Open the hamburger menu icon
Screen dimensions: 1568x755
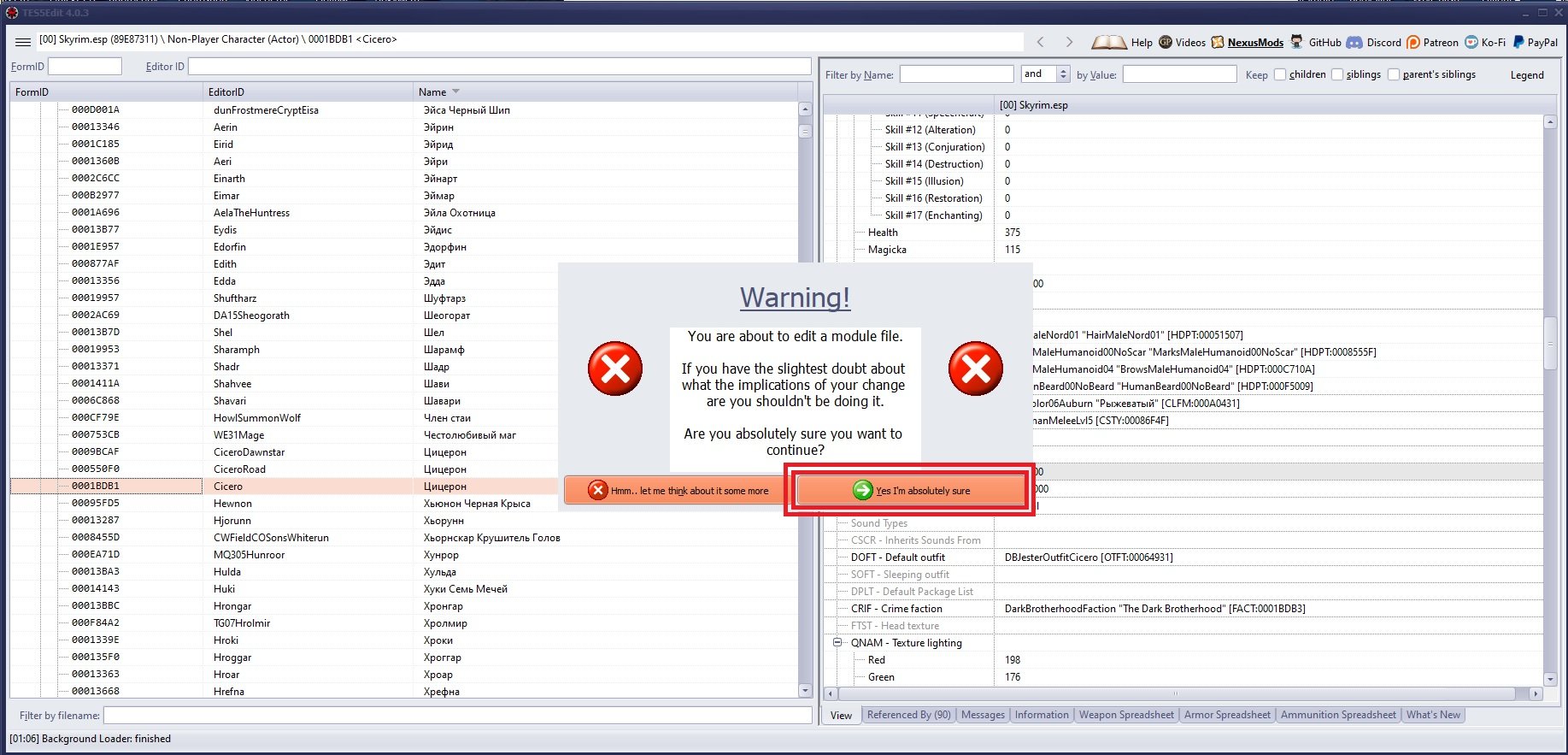[x=23, y=42]
